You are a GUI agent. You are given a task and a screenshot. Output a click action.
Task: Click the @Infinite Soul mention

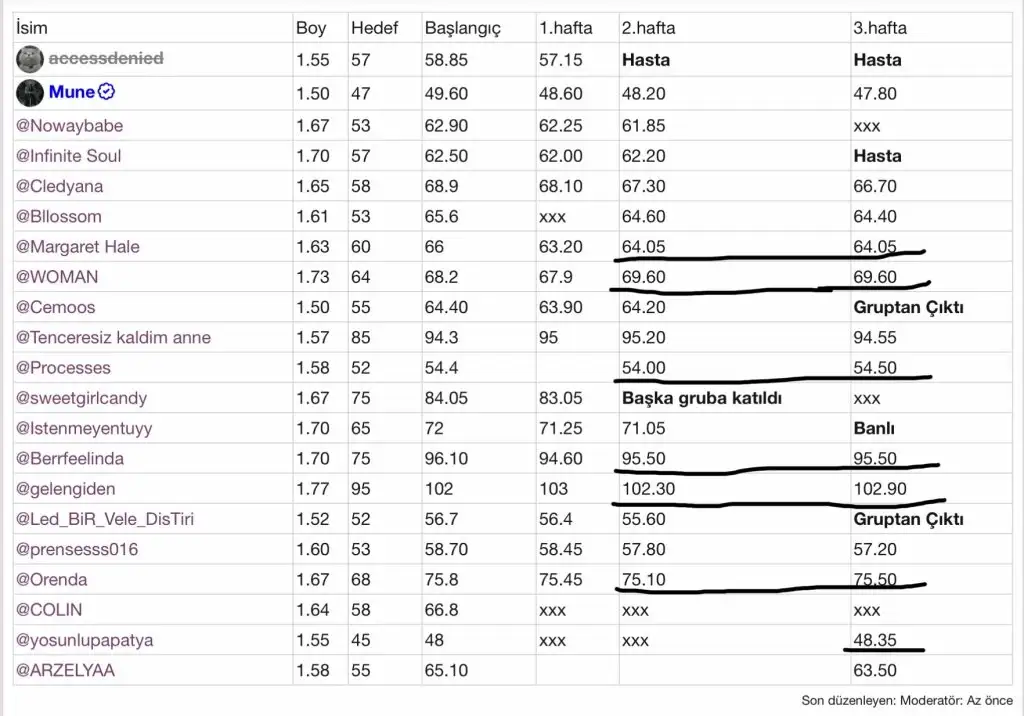69,156
